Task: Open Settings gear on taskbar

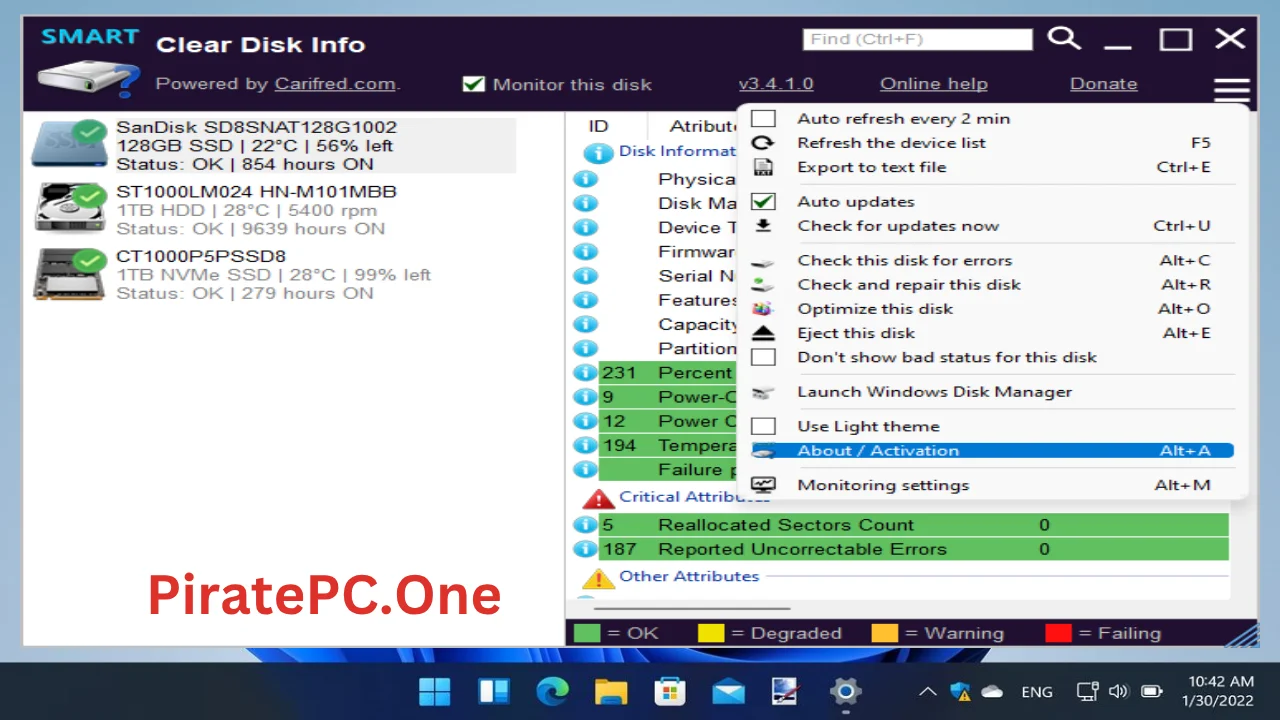Action: [x=846, y=691]
